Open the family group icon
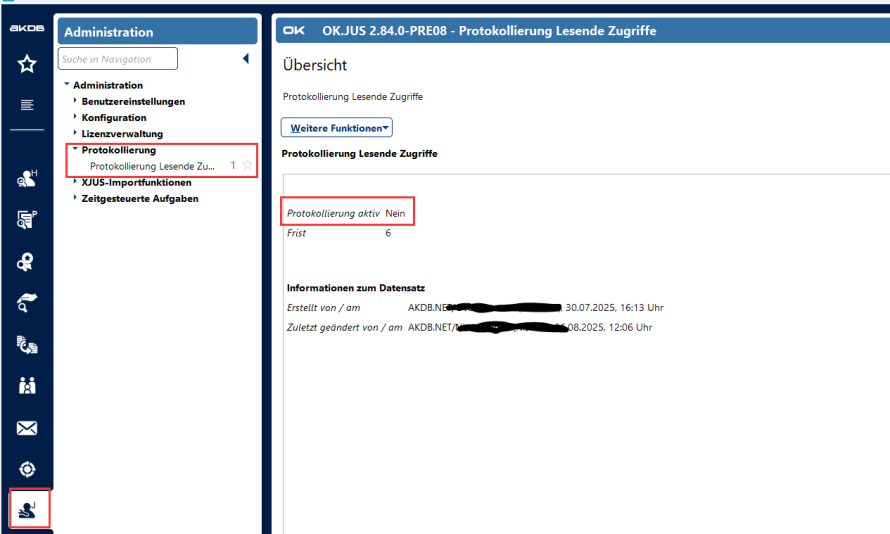This screenshot has height=534, width=890. (x=27, y=386)
